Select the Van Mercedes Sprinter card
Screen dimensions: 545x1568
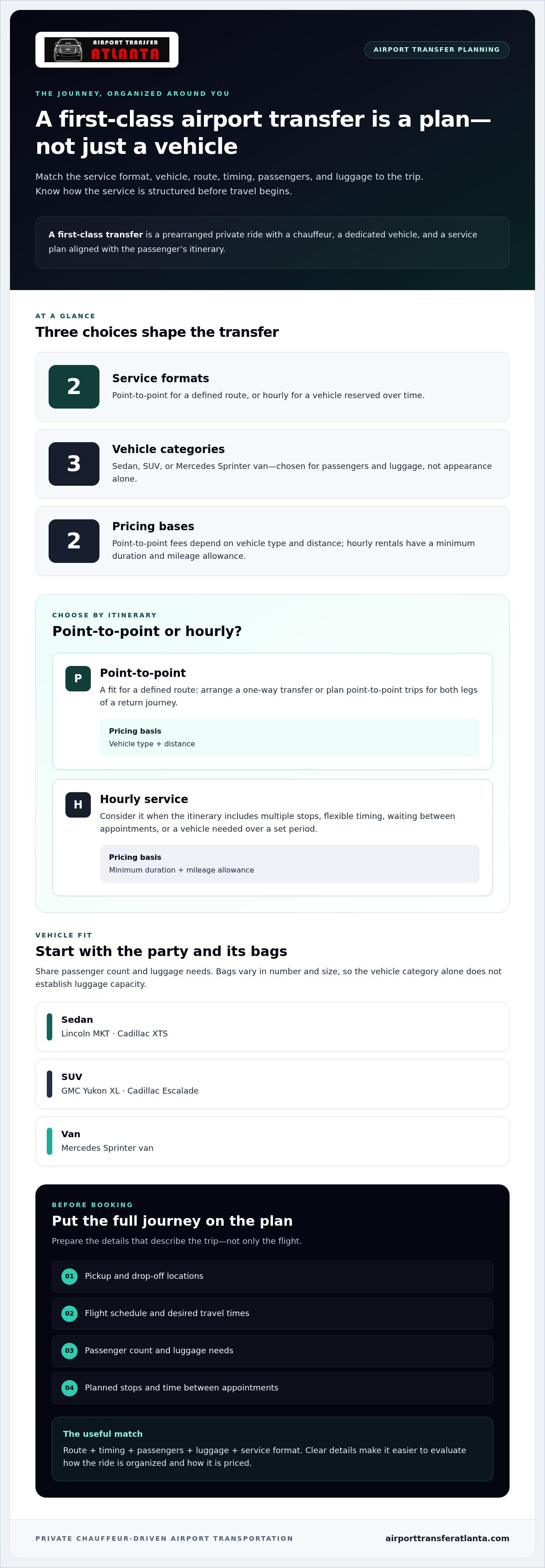coord(272,1141)
